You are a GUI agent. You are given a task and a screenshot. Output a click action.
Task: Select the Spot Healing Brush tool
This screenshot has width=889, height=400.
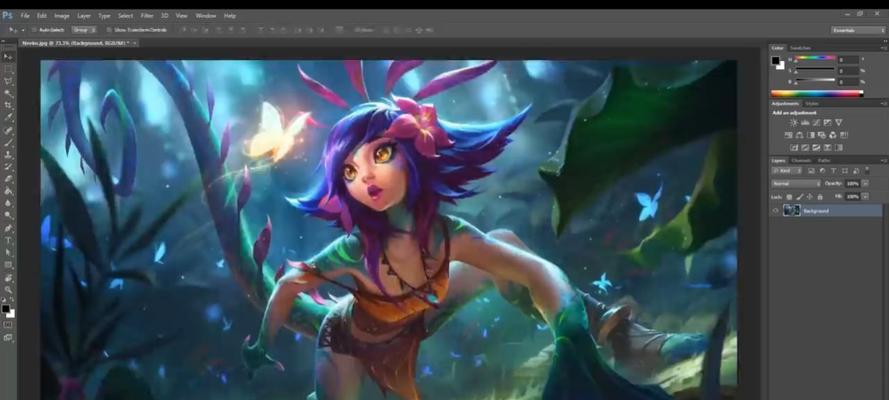[9, 130]
